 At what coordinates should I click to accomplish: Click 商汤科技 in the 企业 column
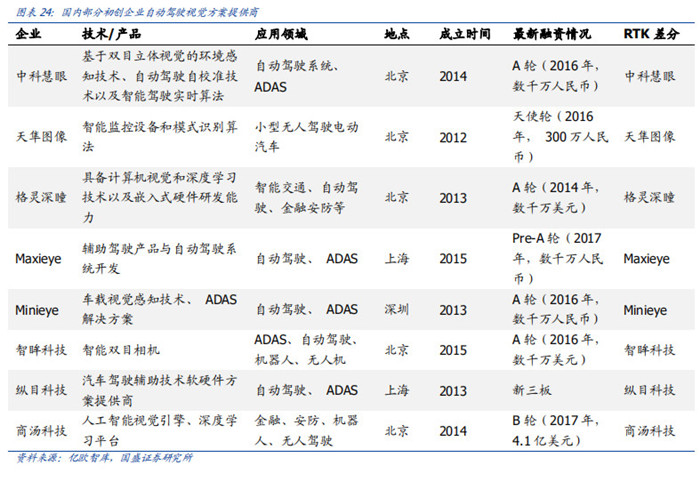tap(42, 431)
